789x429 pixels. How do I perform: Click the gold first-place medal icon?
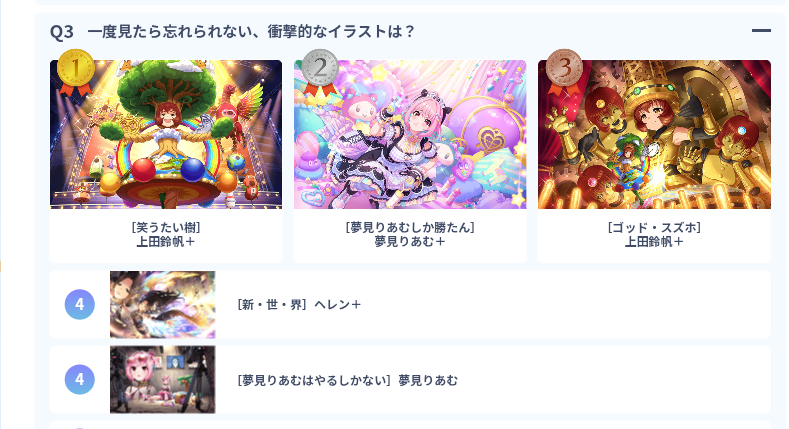point(75,71)
